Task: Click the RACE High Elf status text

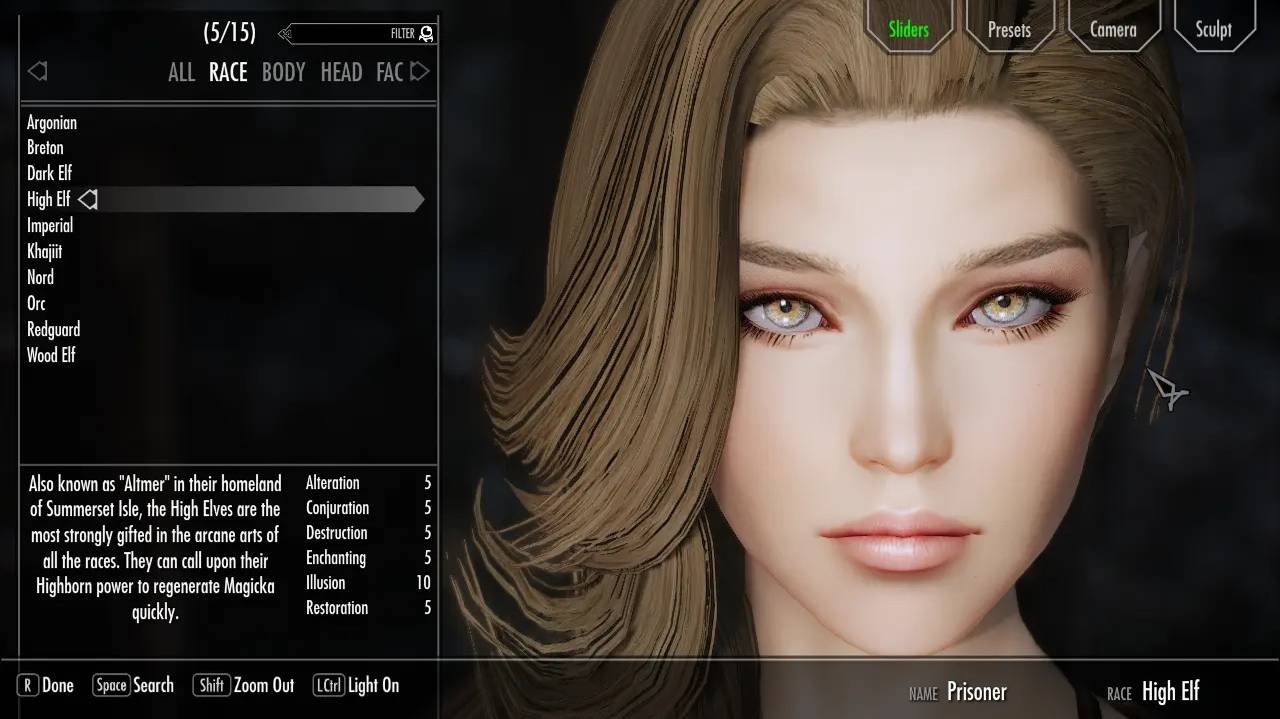Action: 1153,692
